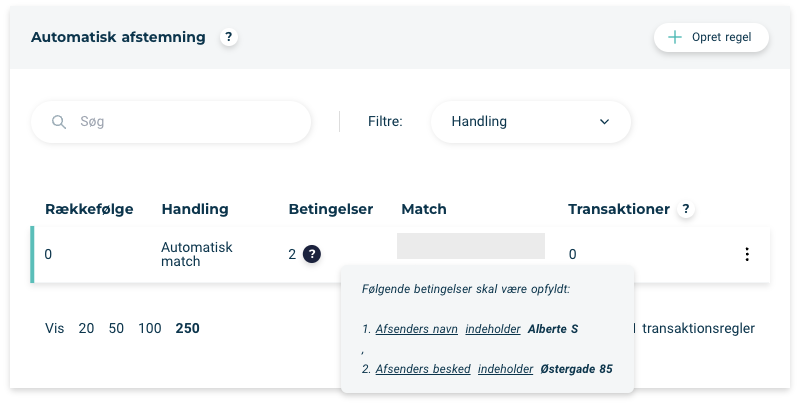Expand the Handling filter chevron

coord(604,122)
